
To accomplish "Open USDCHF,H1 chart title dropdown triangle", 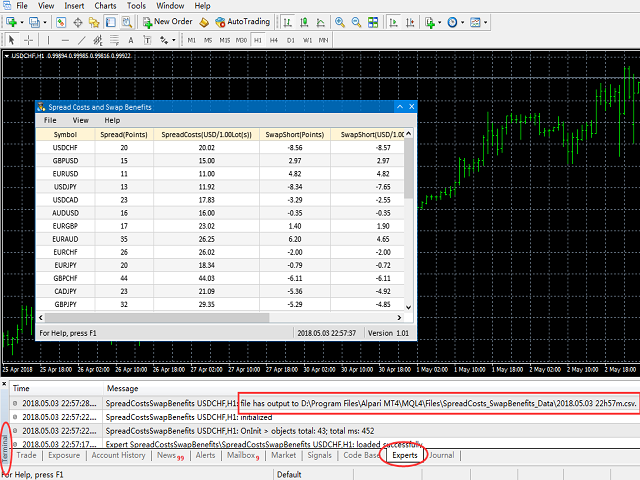I will pos(7,56).
